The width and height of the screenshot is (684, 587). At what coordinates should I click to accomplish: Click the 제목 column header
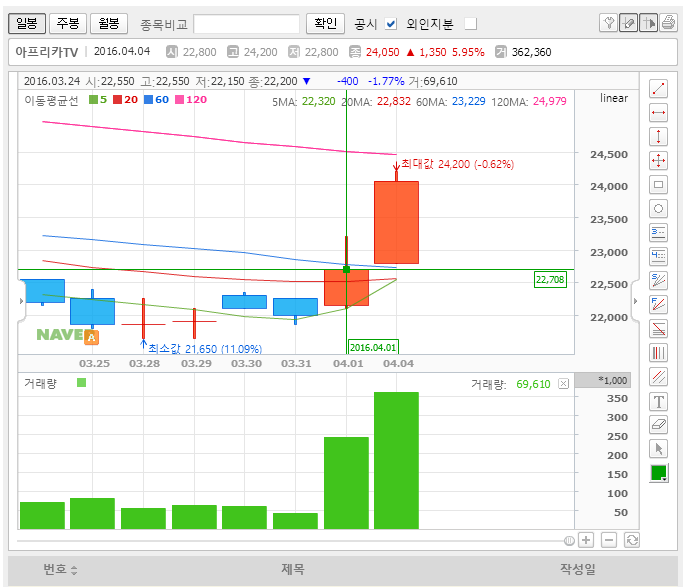pyautogui.click(x=292, y=569)
